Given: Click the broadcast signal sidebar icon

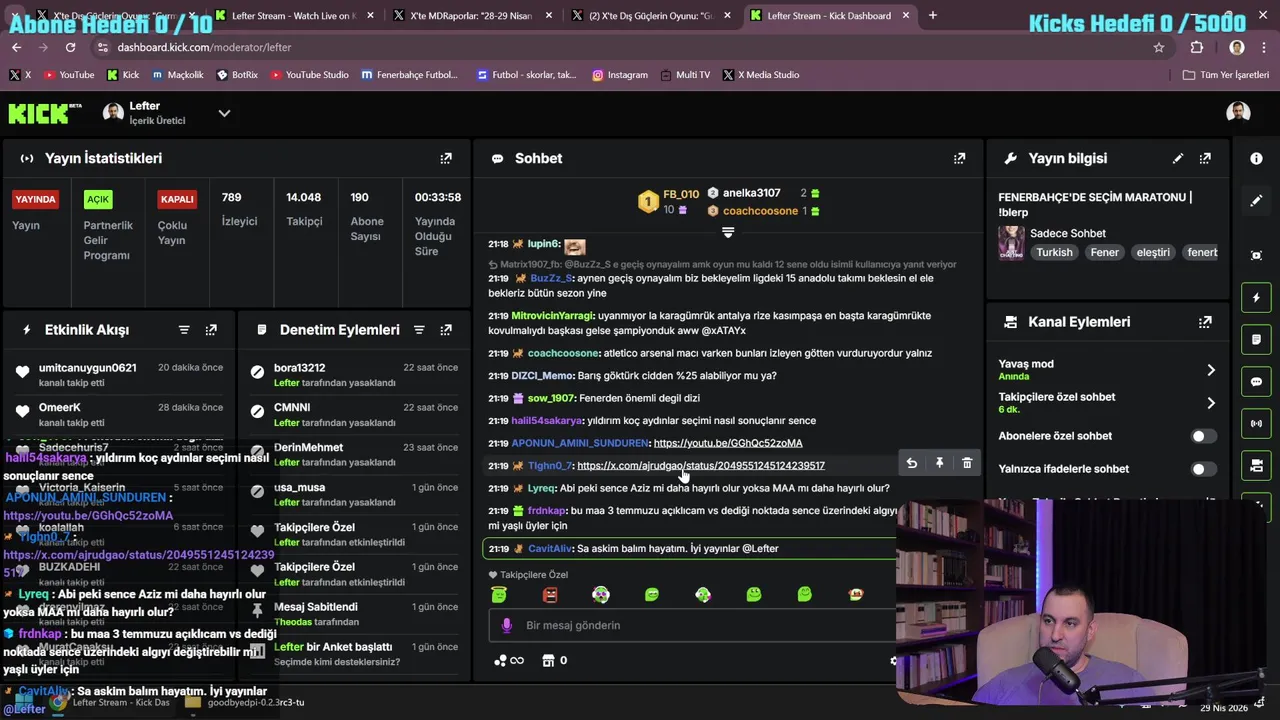Looking at the screenshot, I should 1256,424.
